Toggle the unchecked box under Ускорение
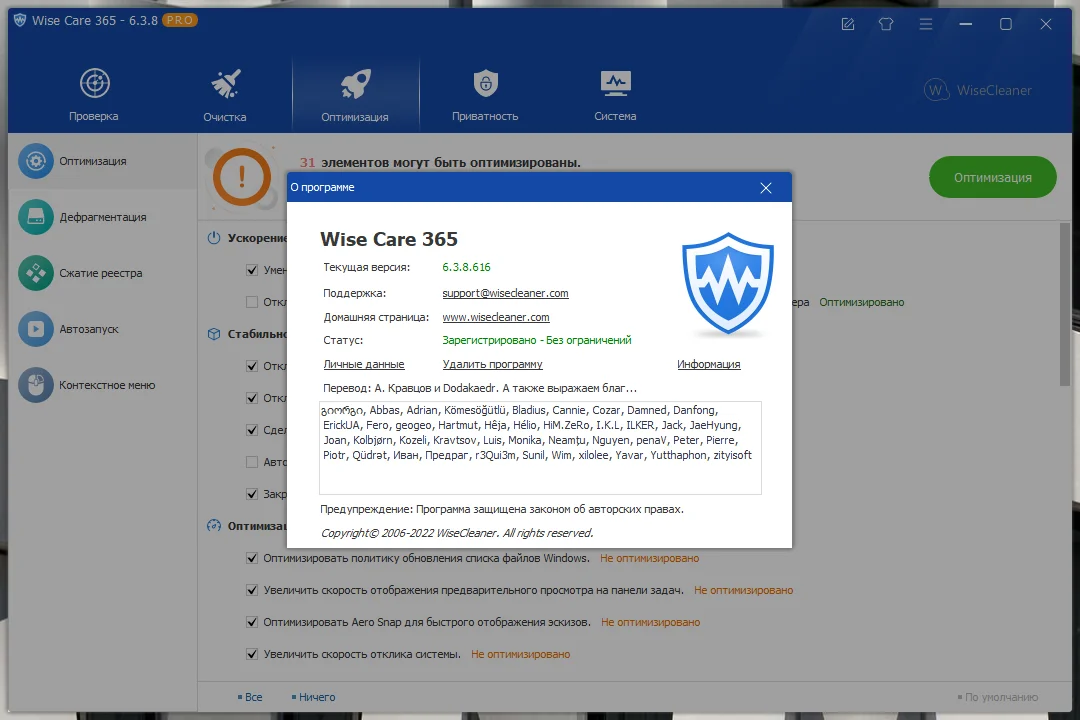The image size is (1080, 720). [252, 302]
